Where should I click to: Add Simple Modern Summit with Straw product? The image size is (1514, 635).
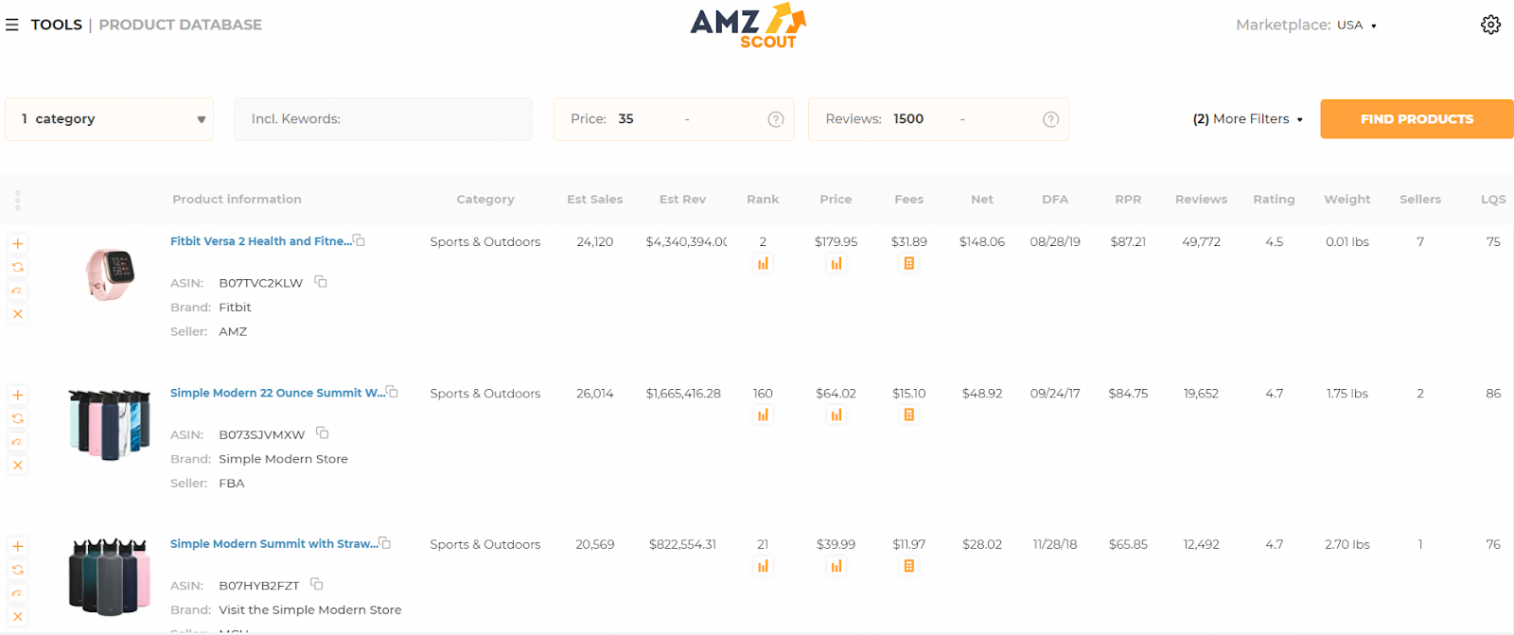[x=18, y=546]
